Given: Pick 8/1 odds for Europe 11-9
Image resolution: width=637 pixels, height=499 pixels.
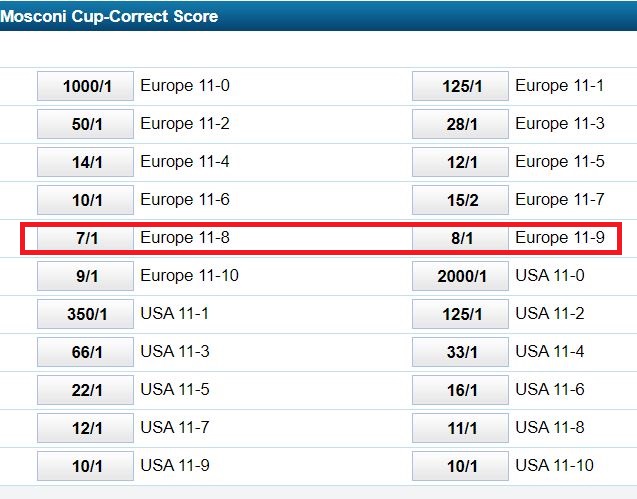Looking at the screenshot, I should coord(461,238).
